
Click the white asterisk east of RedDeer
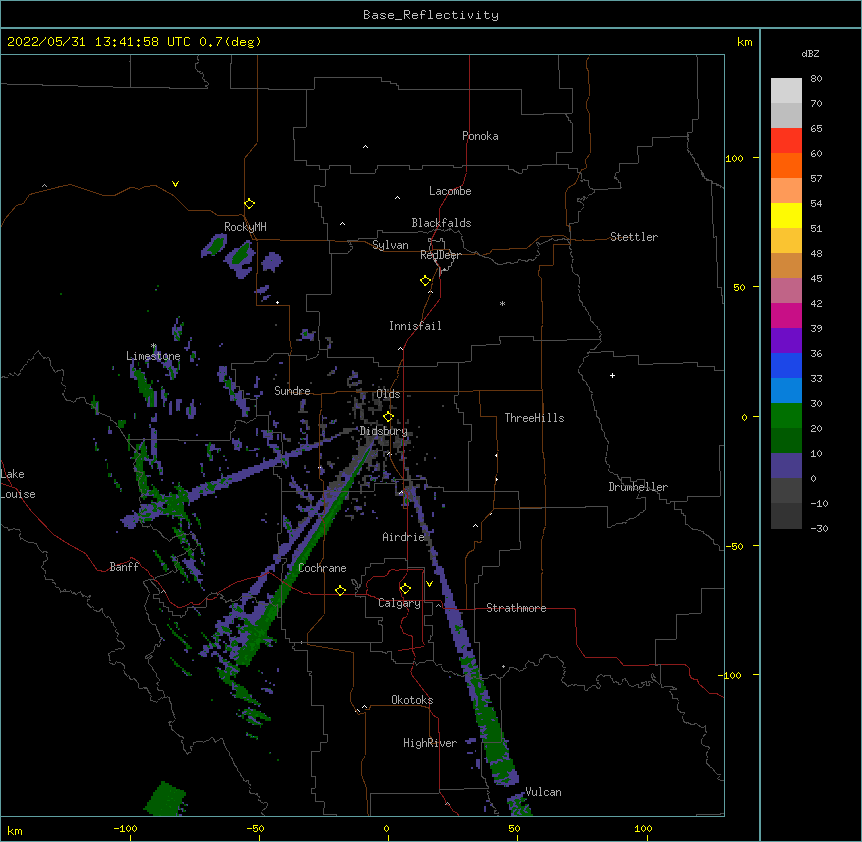click(x=502, y=303)
